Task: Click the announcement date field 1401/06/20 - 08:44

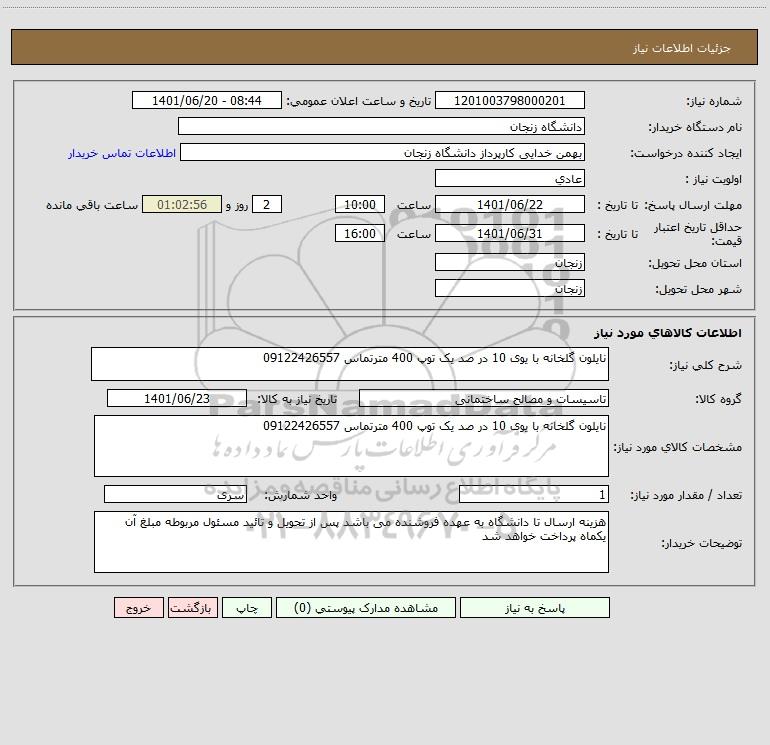Action: point(207,100)
